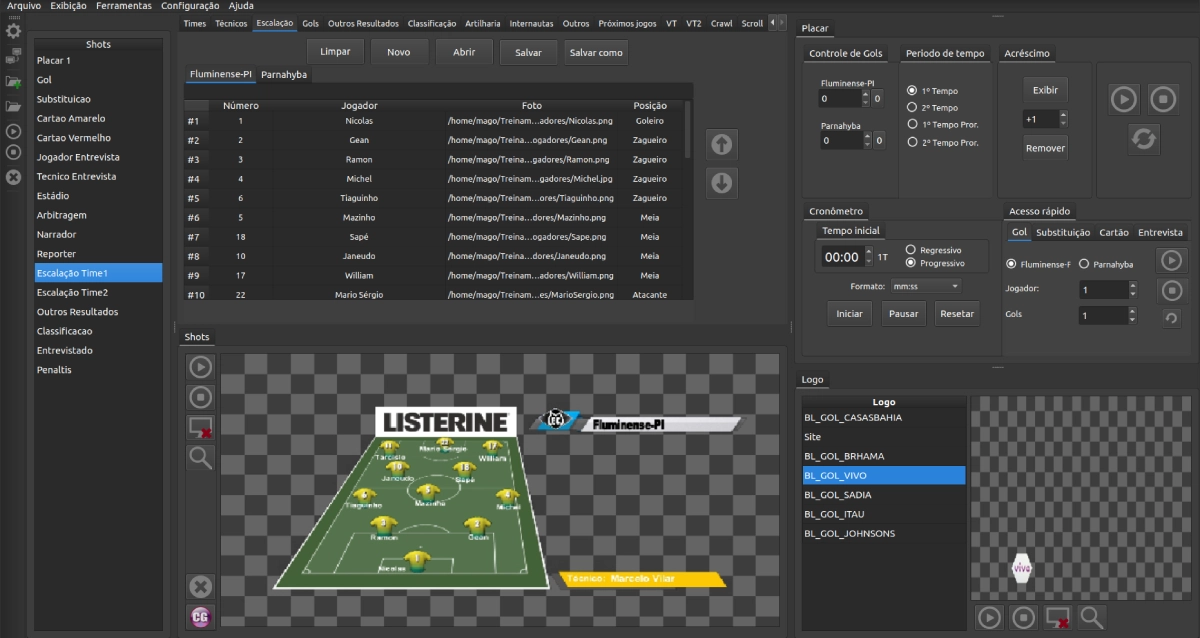Switch to the Classificação tab

(432, 23)
